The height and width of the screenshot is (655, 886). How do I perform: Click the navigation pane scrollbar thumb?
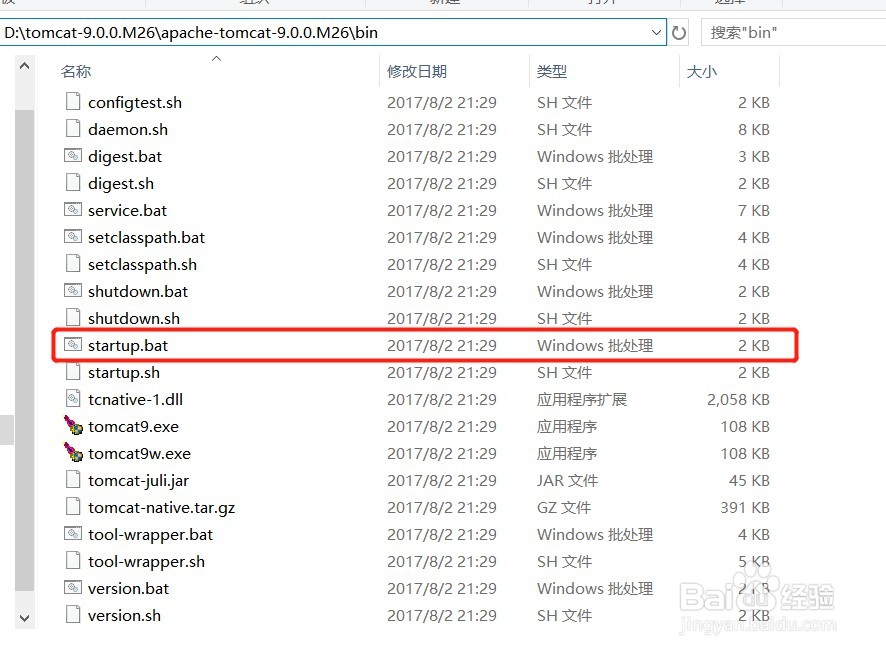tap(24, 350)
